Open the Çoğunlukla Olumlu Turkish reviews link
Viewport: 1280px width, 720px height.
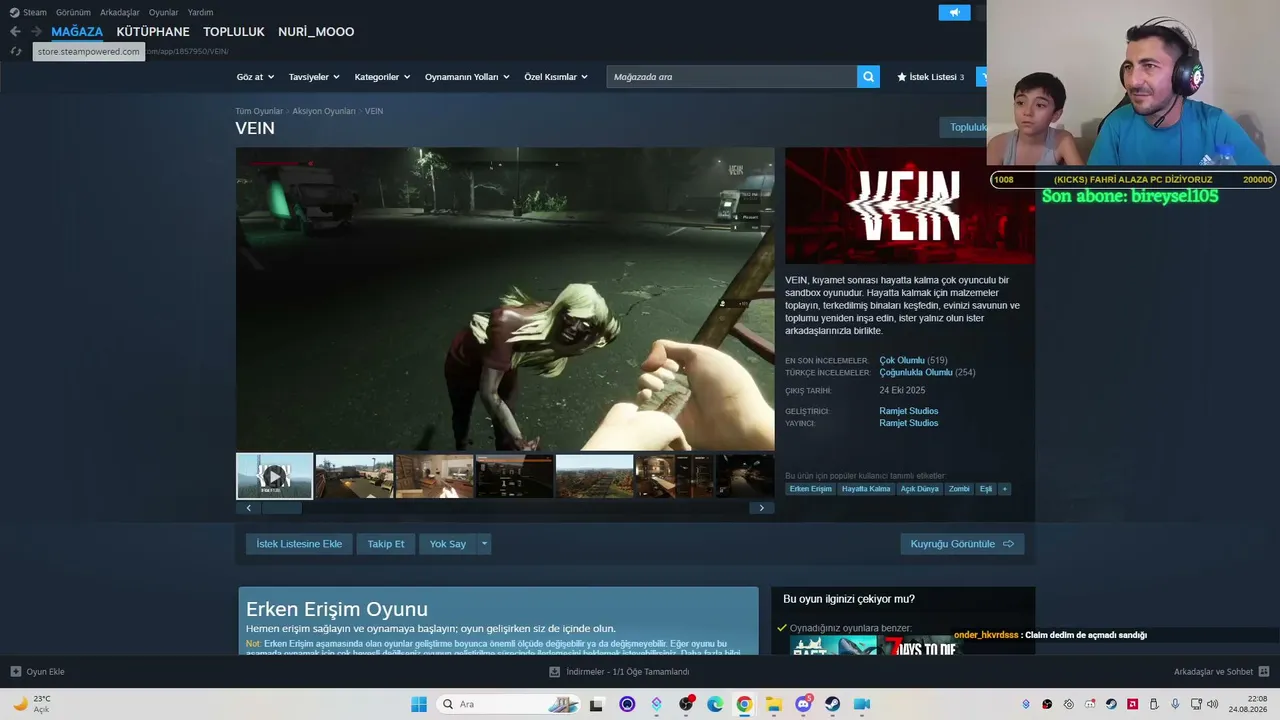[x=916, y=372]
